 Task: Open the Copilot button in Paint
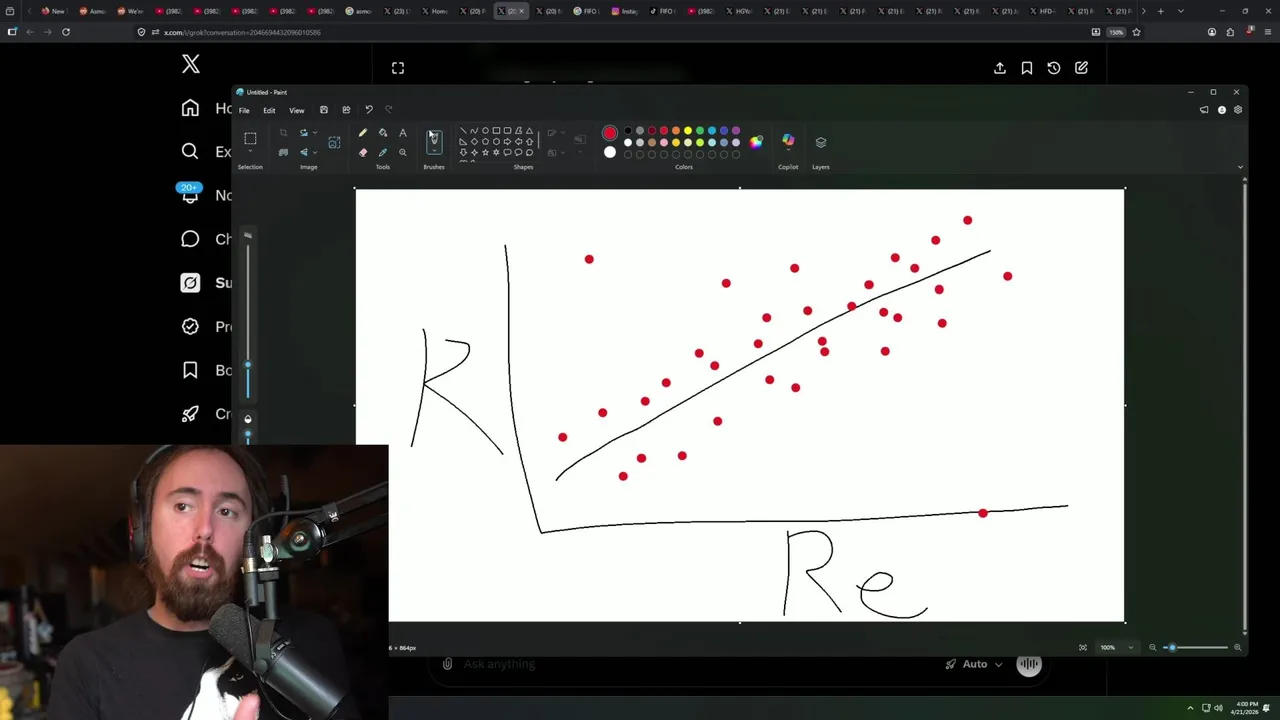788,139
